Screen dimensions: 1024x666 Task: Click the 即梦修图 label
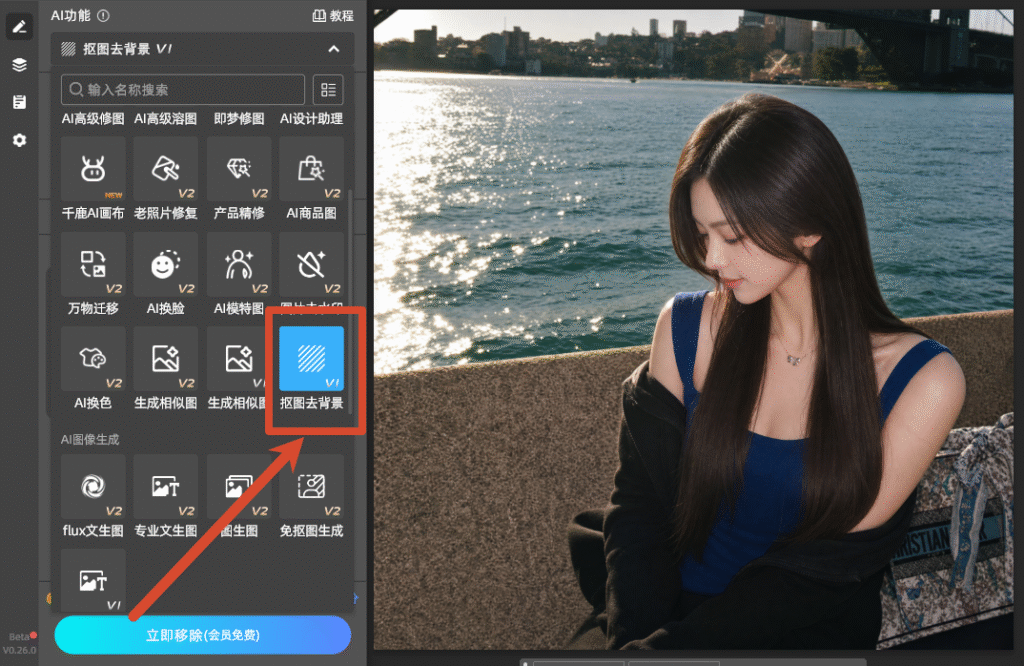click(x=239, y=119)
